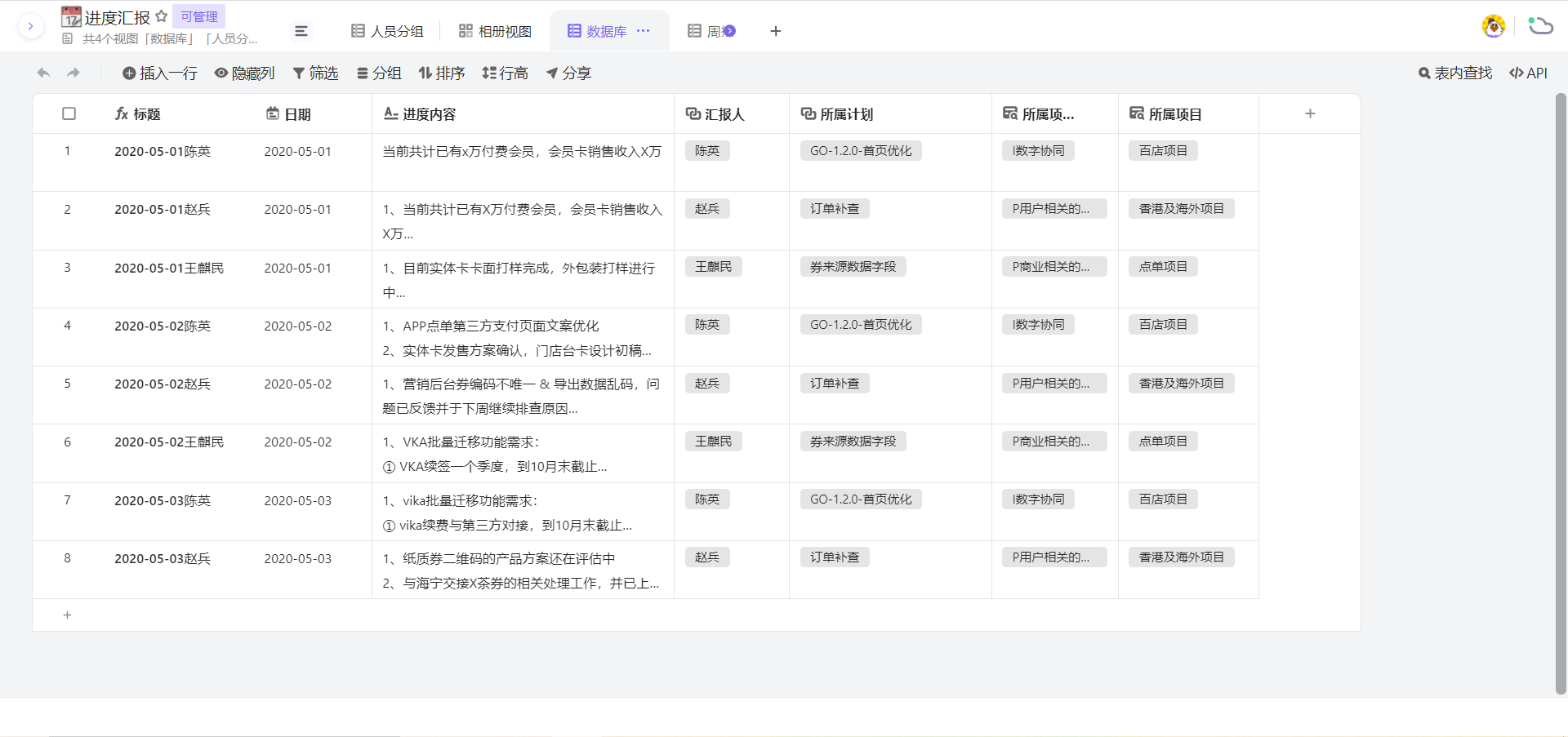Select progress content cell starting 纸质券二维码
1568x737 pixels.
click(523, 570)
